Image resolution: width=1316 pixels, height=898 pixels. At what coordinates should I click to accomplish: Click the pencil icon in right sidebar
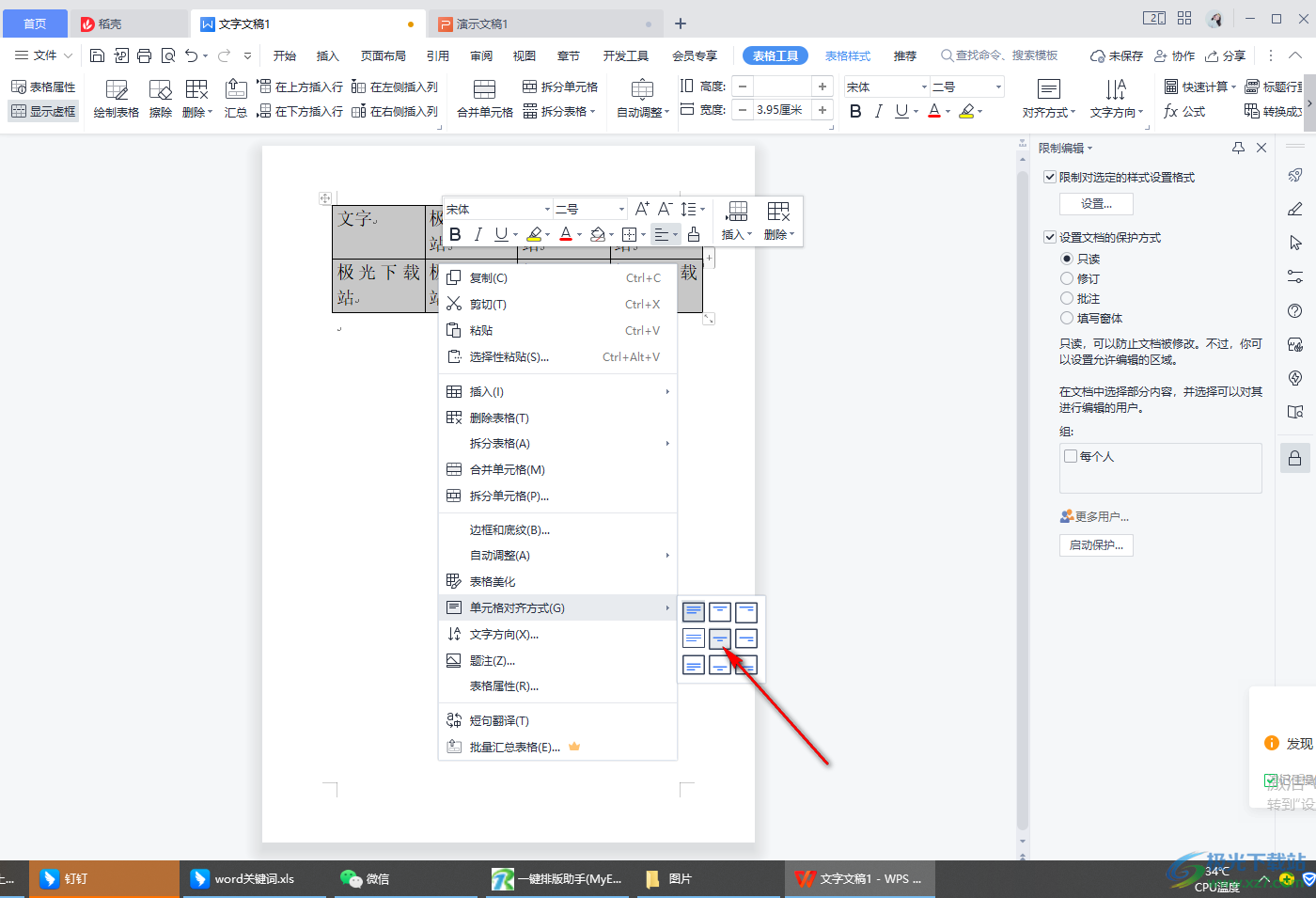pyautogui.click(x=1295, y=209)
